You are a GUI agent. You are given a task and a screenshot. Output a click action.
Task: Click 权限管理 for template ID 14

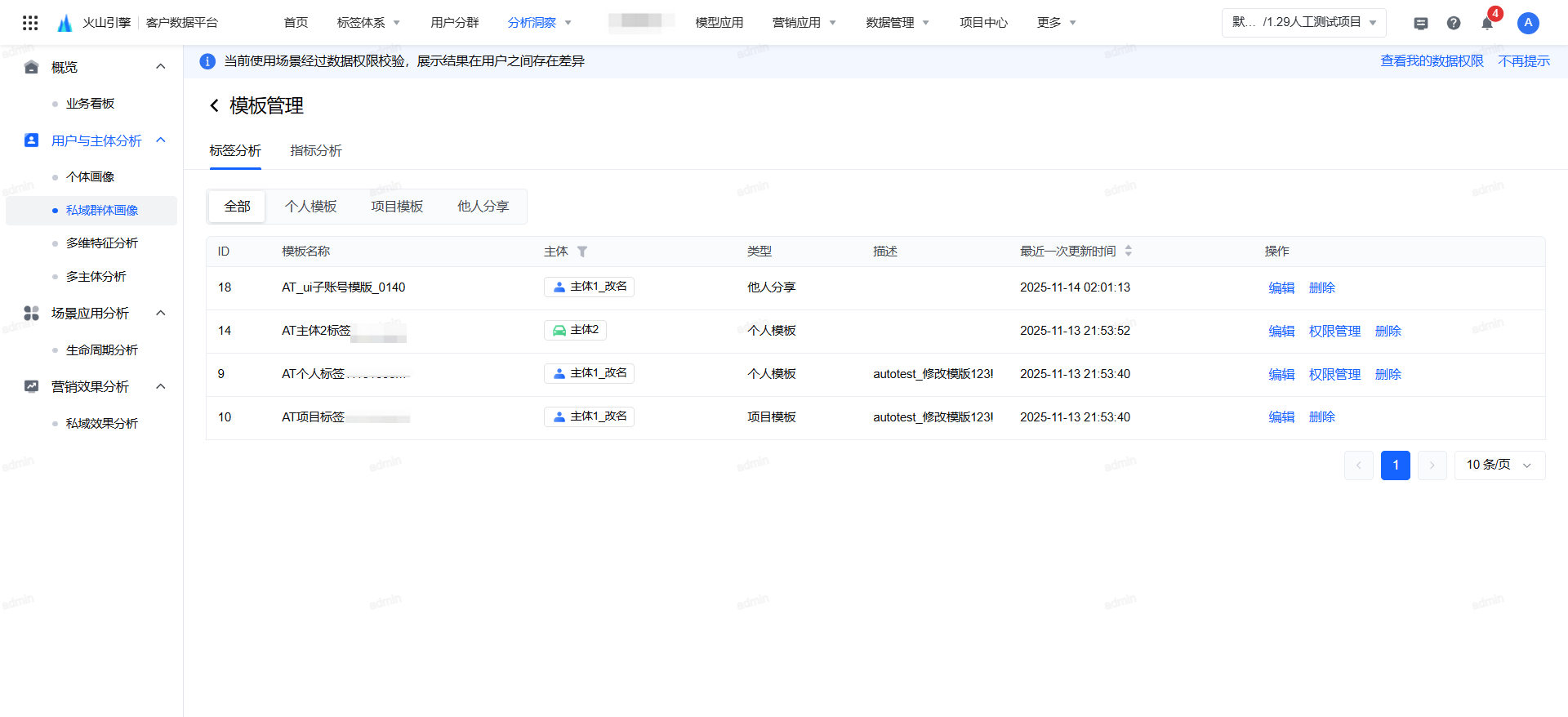(1334, 332)
